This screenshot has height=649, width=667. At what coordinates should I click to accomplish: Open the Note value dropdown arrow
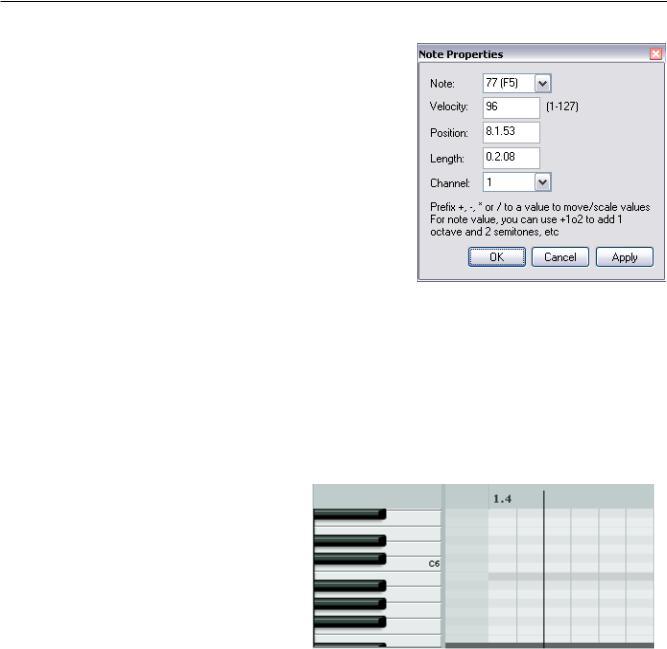(542, 83)
